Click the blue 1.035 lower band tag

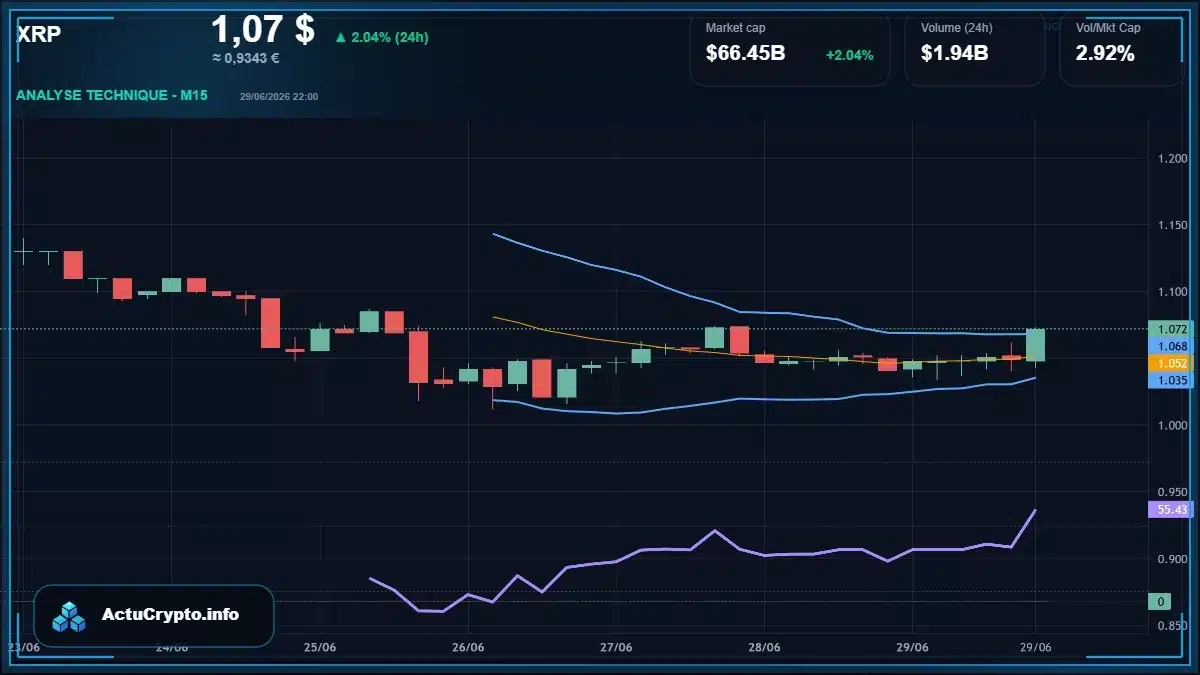click(1171, 381)
